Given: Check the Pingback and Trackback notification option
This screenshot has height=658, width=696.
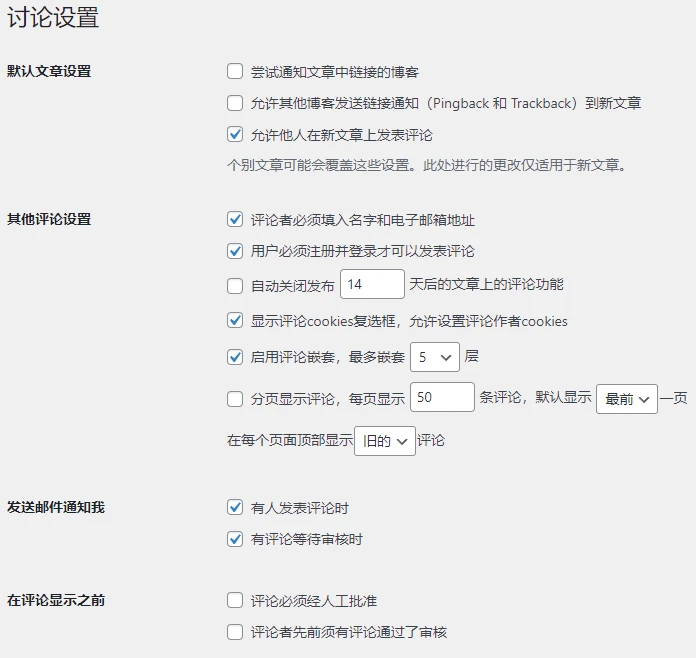Looking at the screenshot, I should [235, 103].
